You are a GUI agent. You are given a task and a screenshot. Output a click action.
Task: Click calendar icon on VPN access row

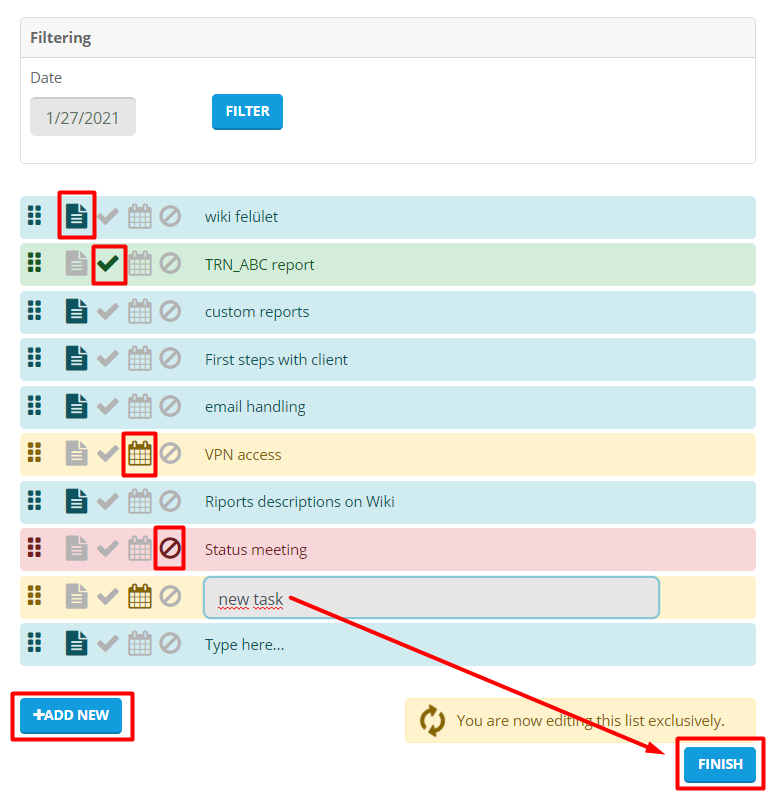pos(140,454)
